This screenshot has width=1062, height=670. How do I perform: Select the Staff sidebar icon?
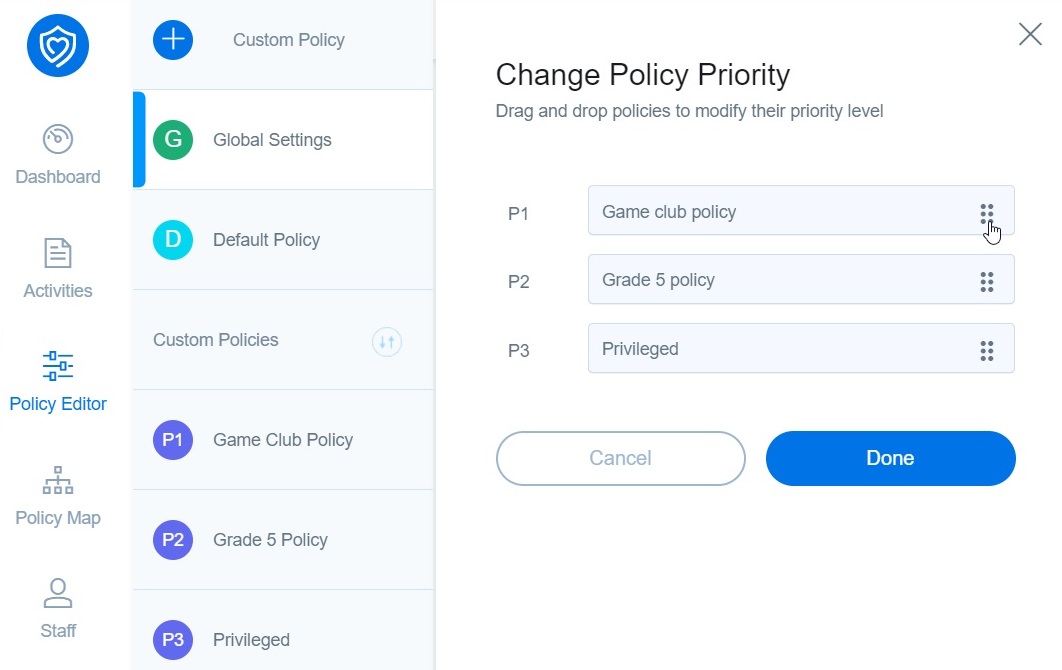[57, 610]
